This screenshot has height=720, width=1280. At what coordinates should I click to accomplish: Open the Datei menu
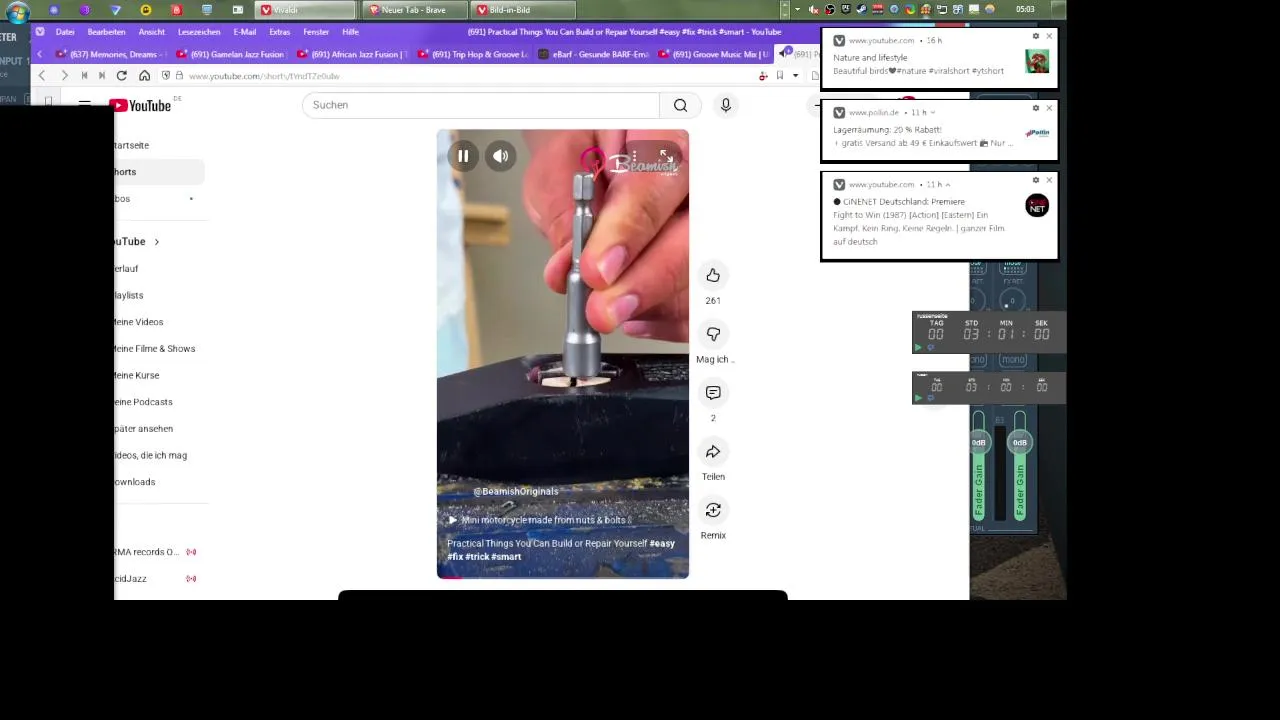(x=65, y=32)
